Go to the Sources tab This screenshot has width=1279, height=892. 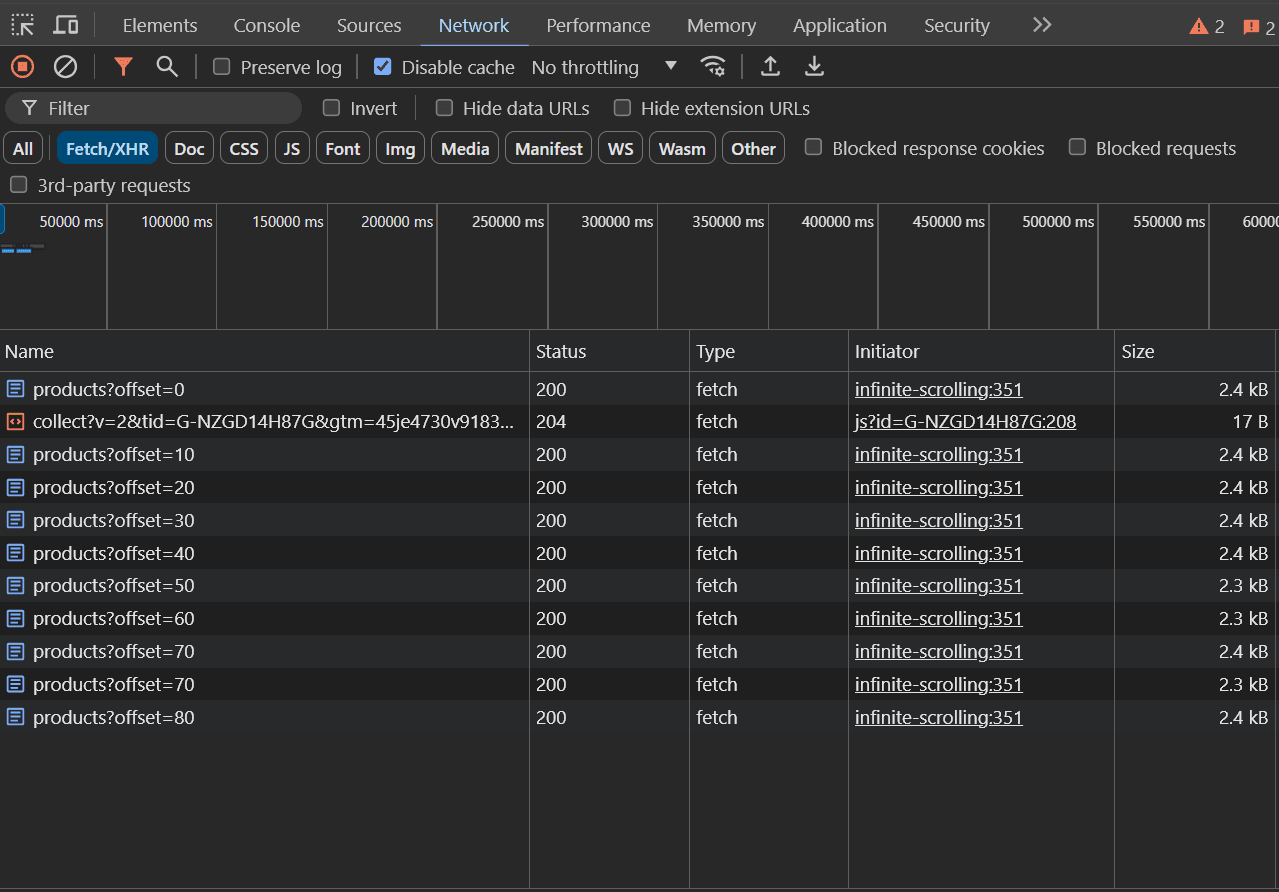(369, 26)
